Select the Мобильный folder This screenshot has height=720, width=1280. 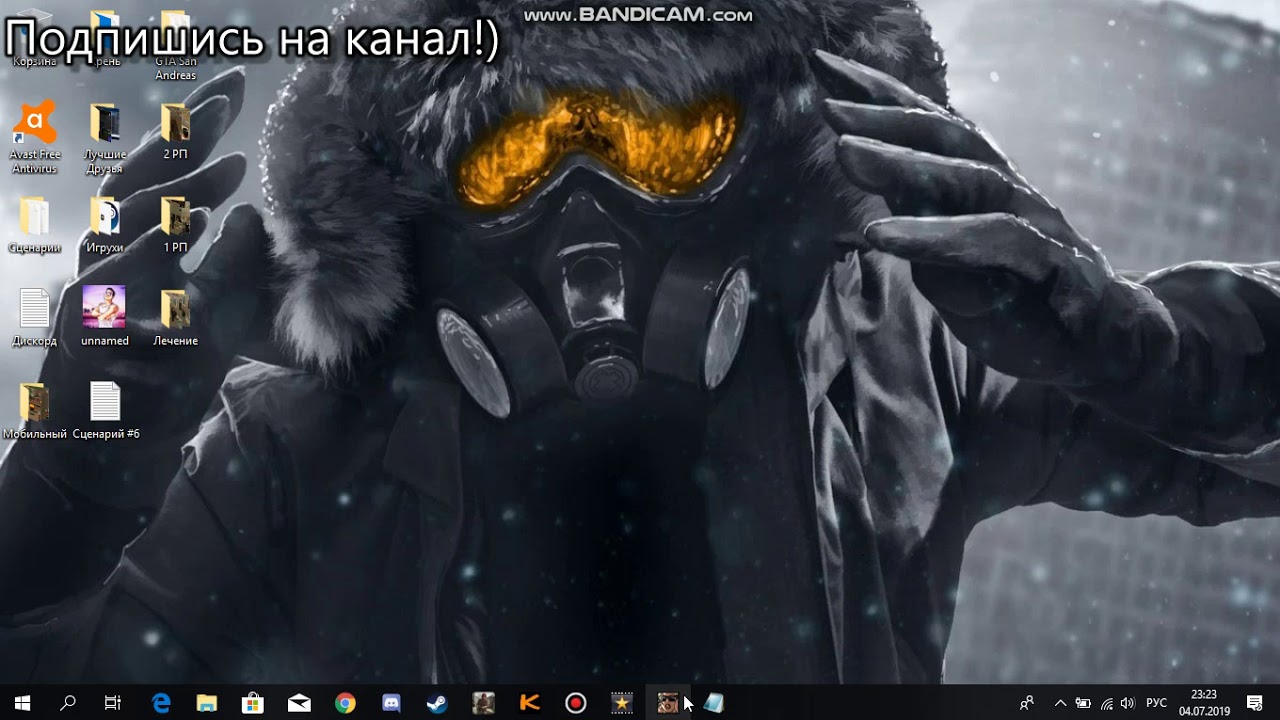(x=35, y=411)
